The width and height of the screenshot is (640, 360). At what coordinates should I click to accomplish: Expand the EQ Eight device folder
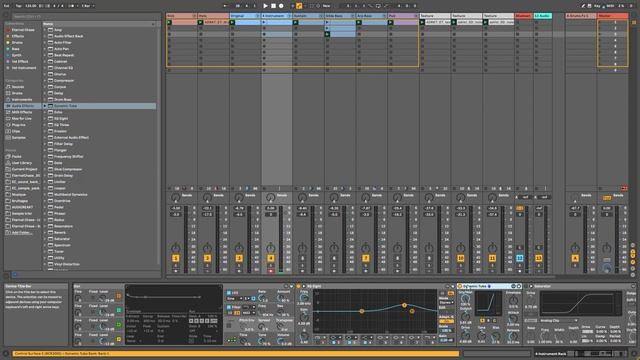pos(45,118)
